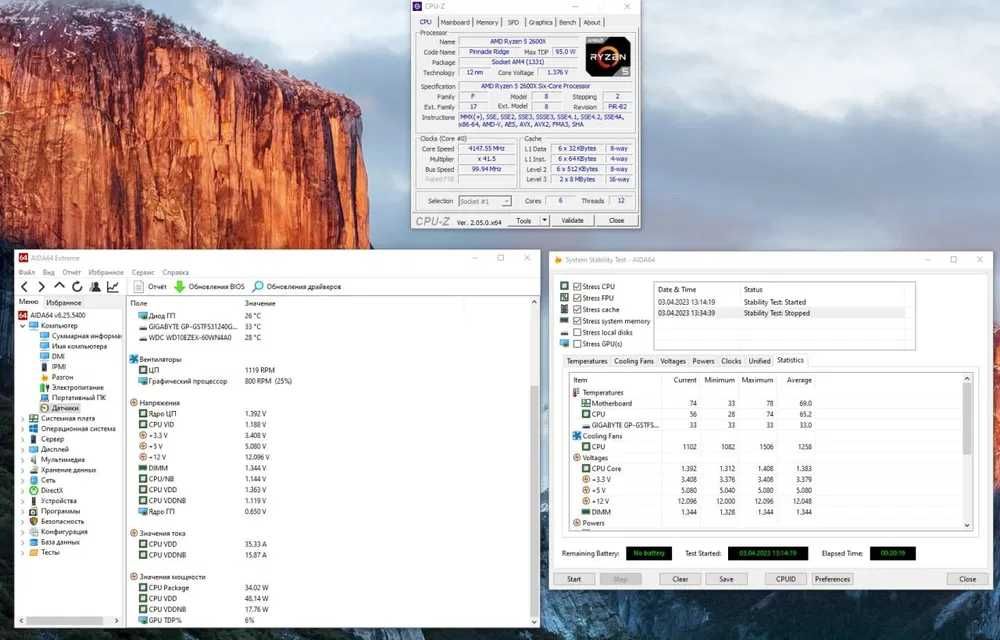1000x640 pixels.
Task: Expand the Дисплей node
Action: pos(23,449)
